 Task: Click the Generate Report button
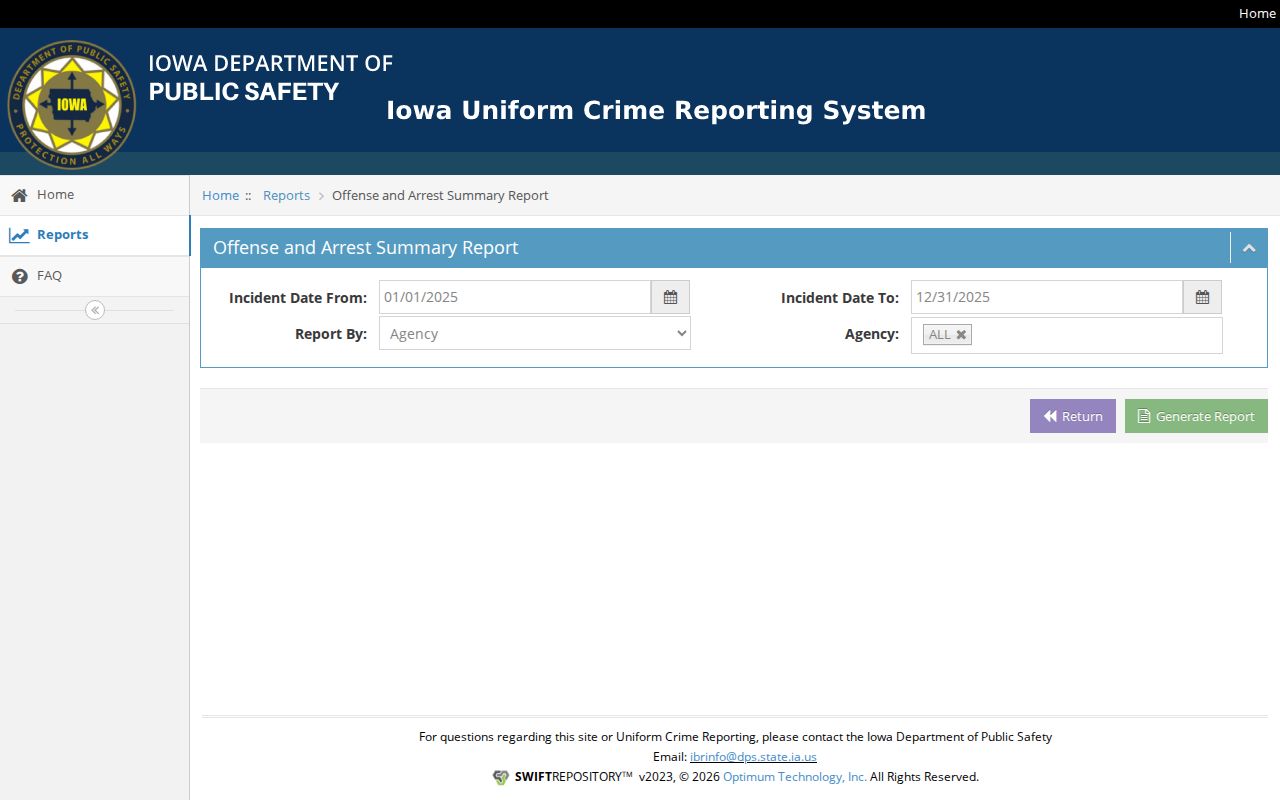1196,416
